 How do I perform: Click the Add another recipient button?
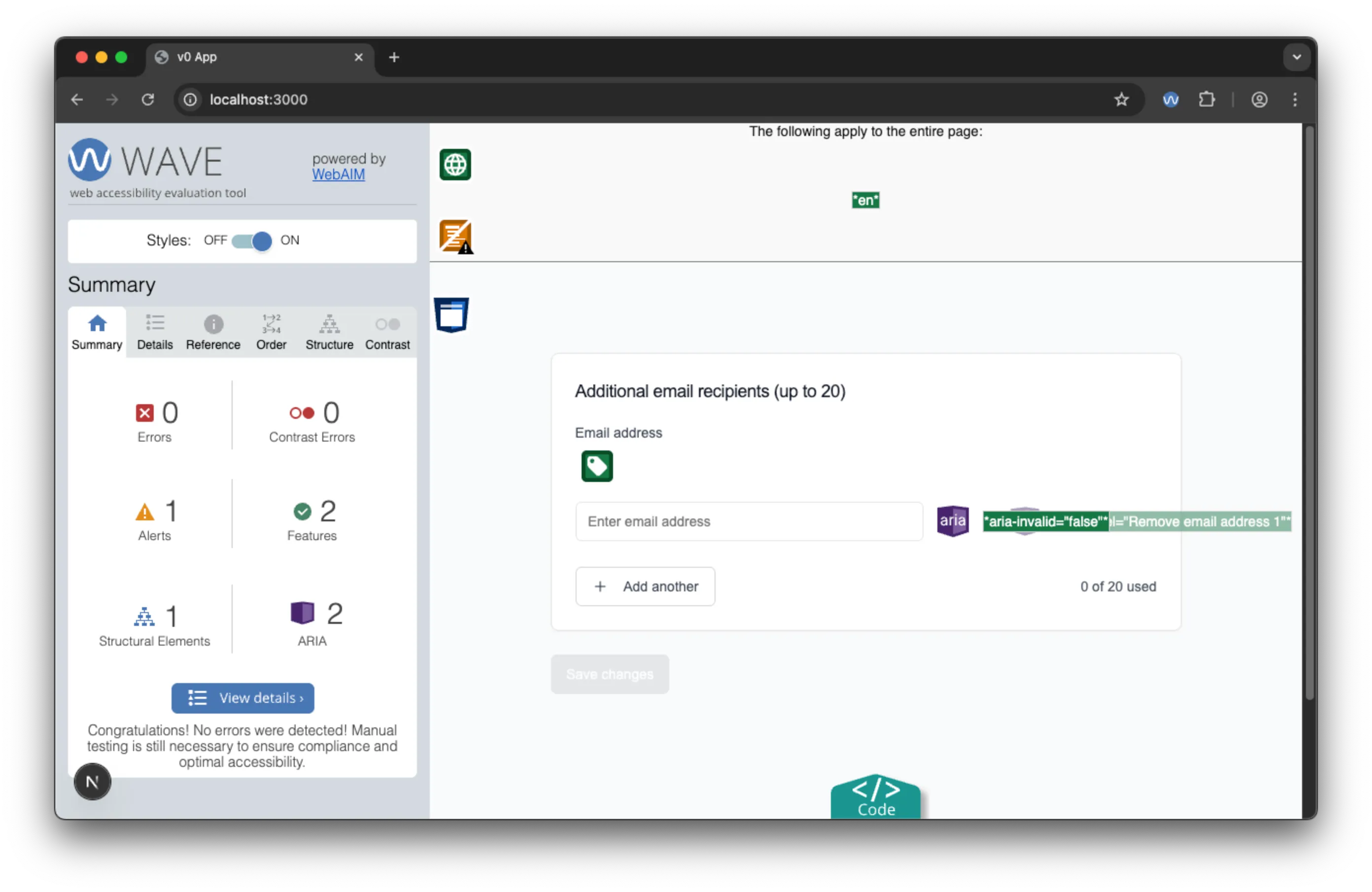(645, 586)
